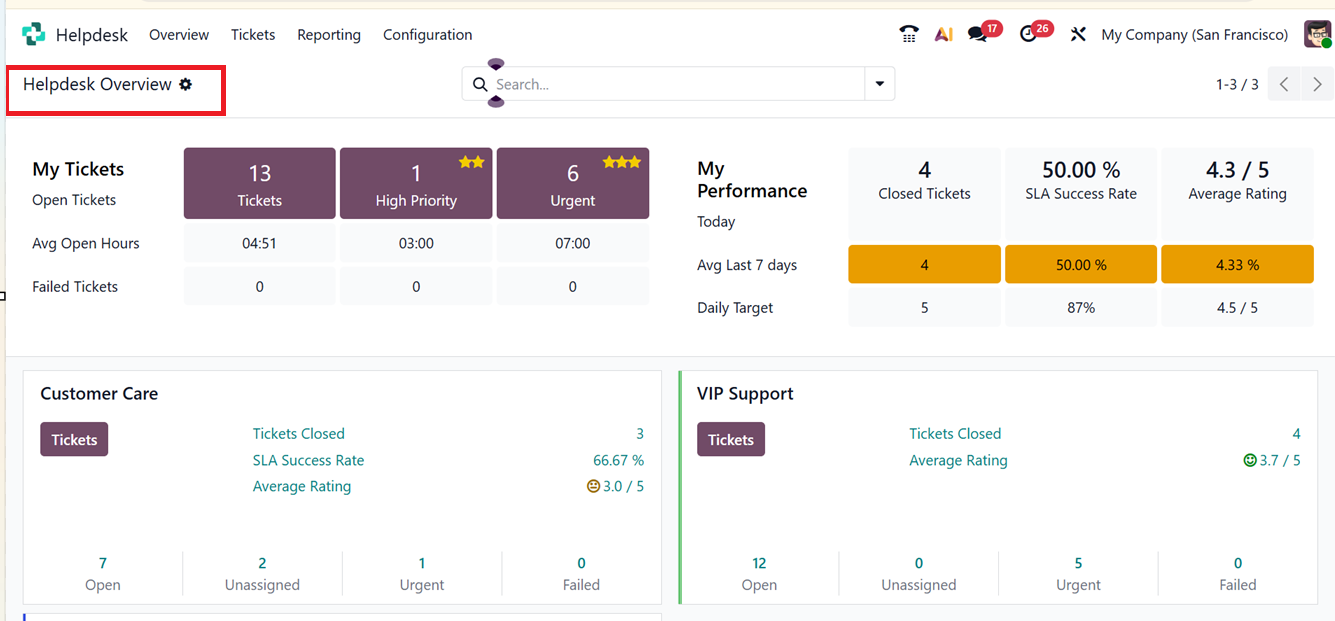Click the user avatar picture
1335x621 pixels.
1317,34
